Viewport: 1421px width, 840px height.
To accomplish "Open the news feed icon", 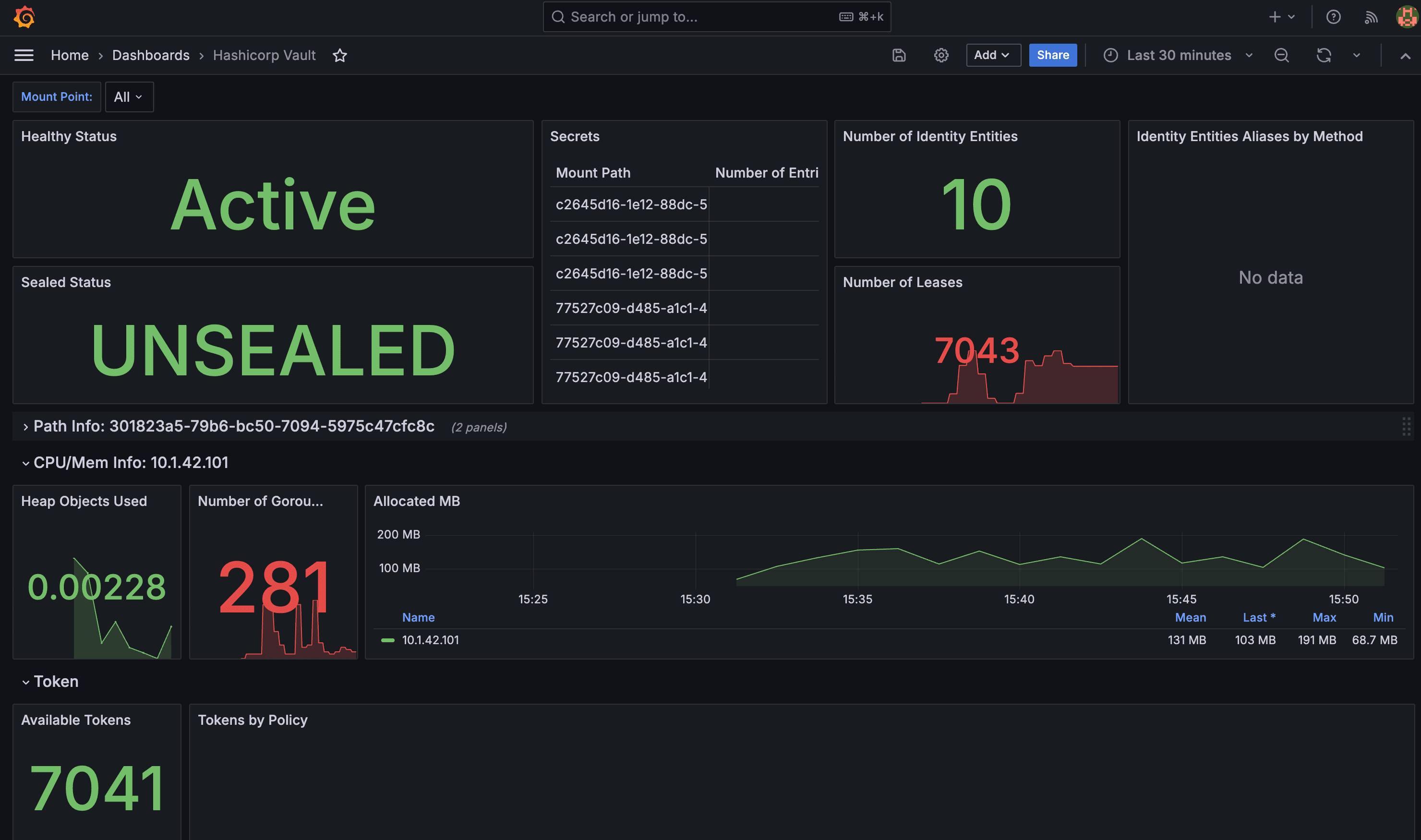I will (x=1371, y=17).
